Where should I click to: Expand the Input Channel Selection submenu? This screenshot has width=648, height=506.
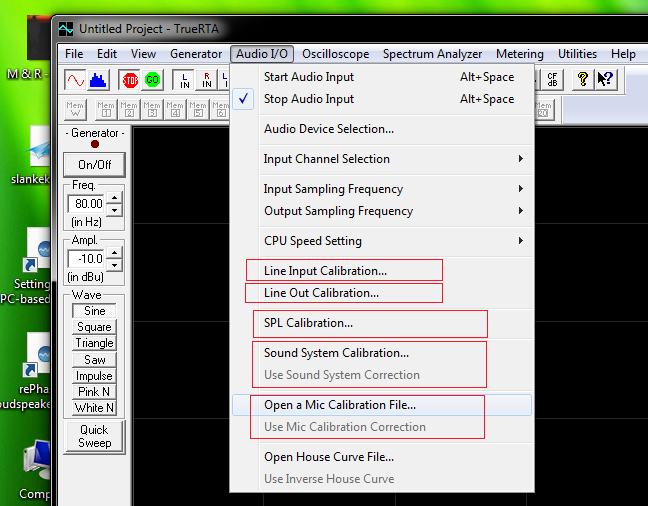click(382, 159)
